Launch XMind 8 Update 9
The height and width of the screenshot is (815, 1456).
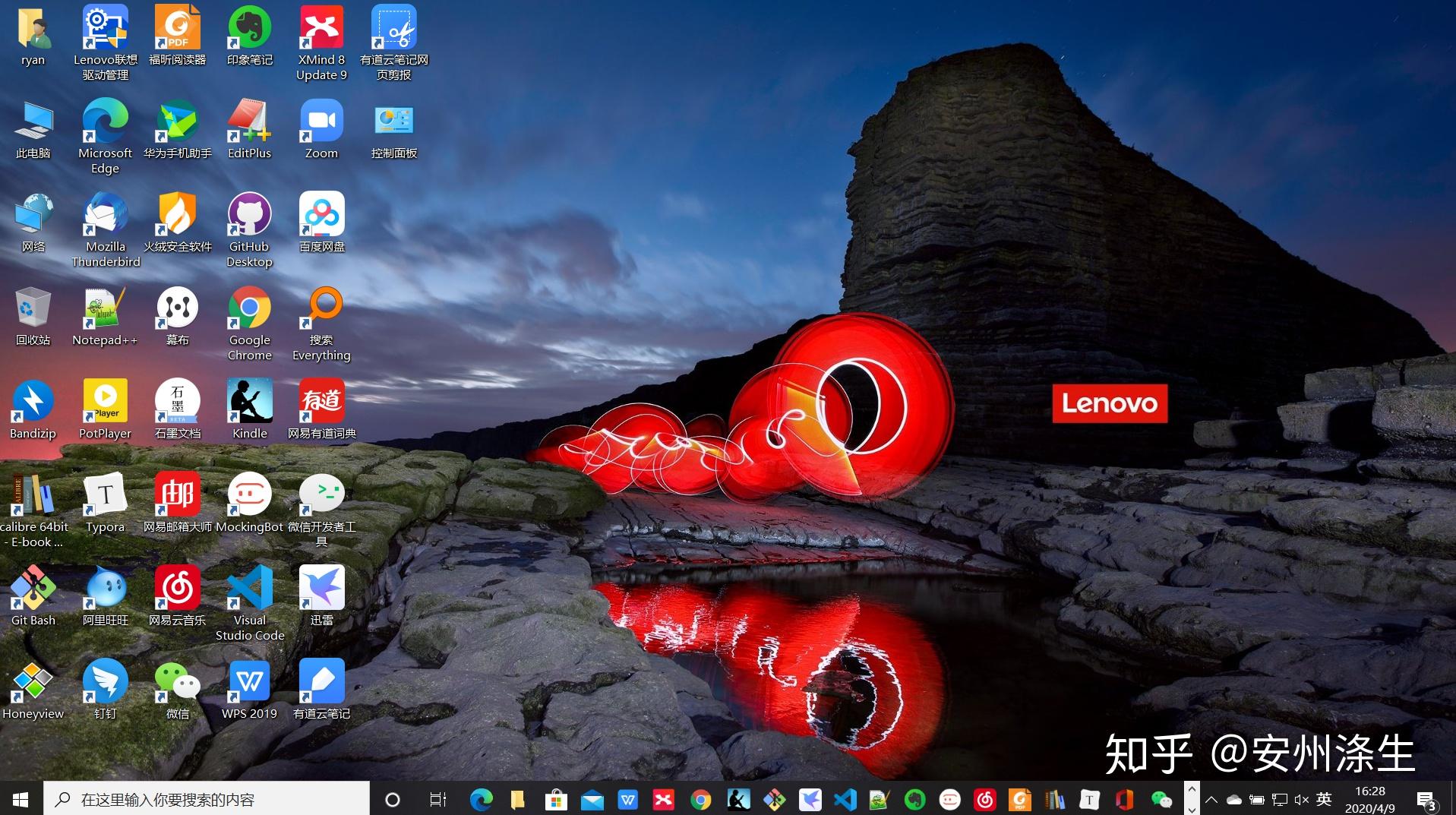[321, 25]
